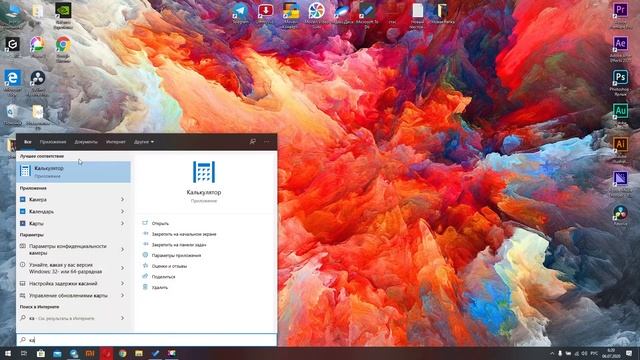Open the colorful pinwheel app shortcut
This screenshot has height=360, width=640.
[316, 11]
